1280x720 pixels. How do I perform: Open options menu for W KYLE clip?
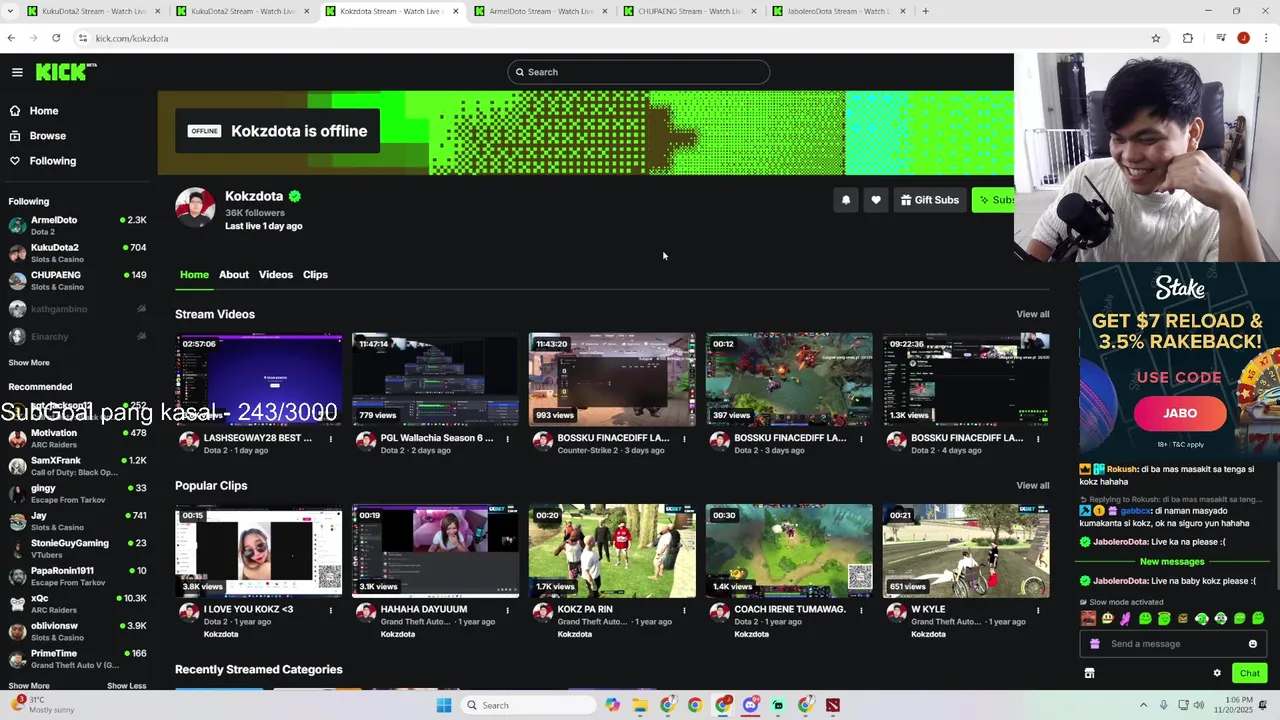point(1038,610)
